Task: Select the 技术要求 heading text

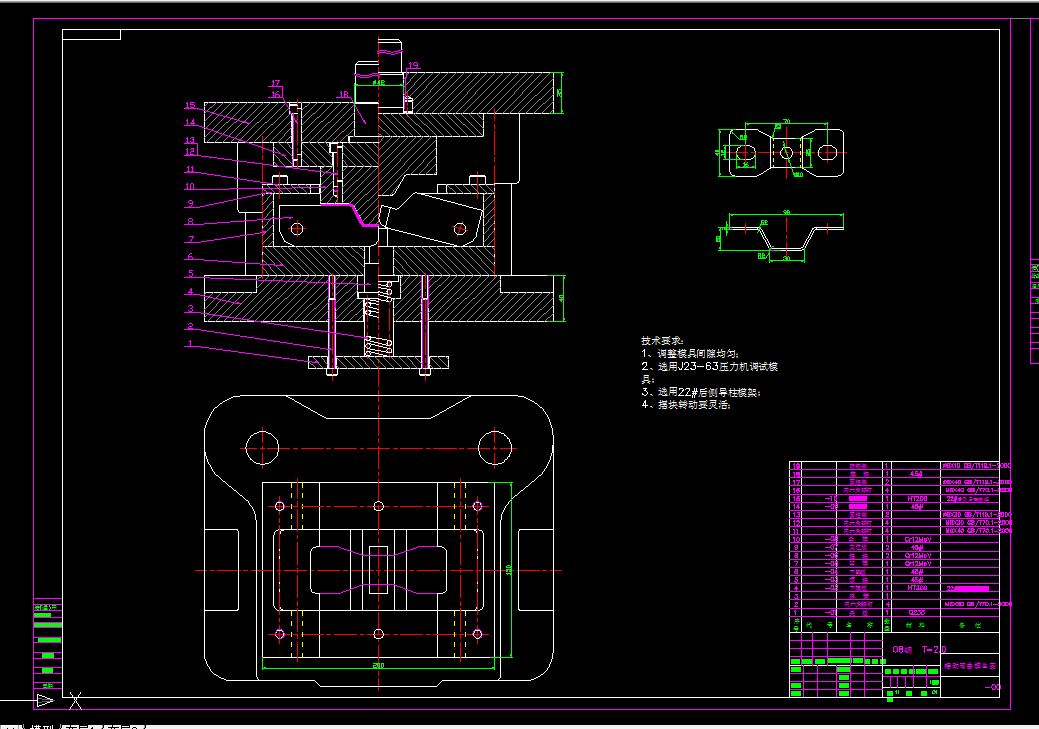Action: [662, 341]
